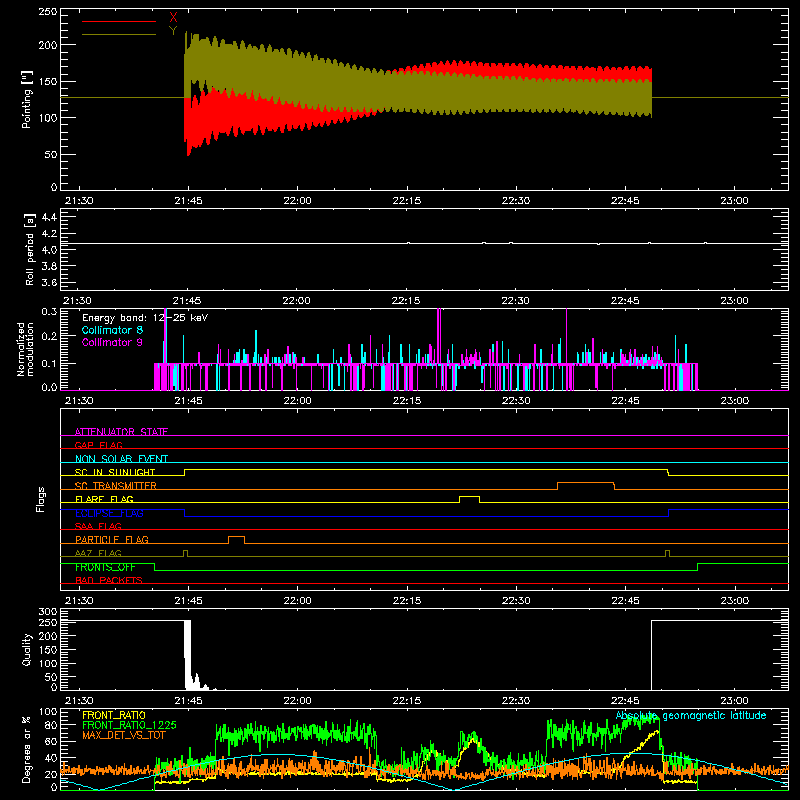Click 22:15 tick label under pointing plot
Screen dimensions: 800x800
(x=407, y=201)
